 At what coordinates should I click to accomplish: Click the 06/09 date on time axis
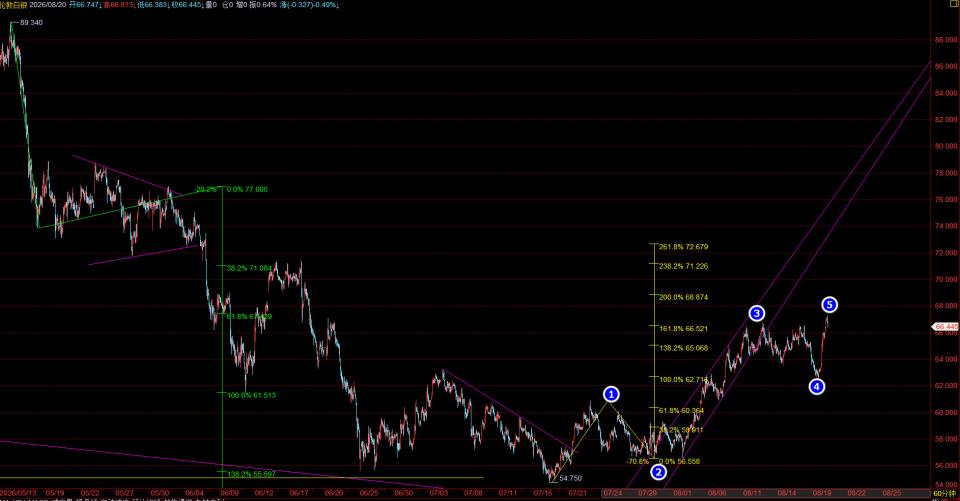(x=229, y=493)
